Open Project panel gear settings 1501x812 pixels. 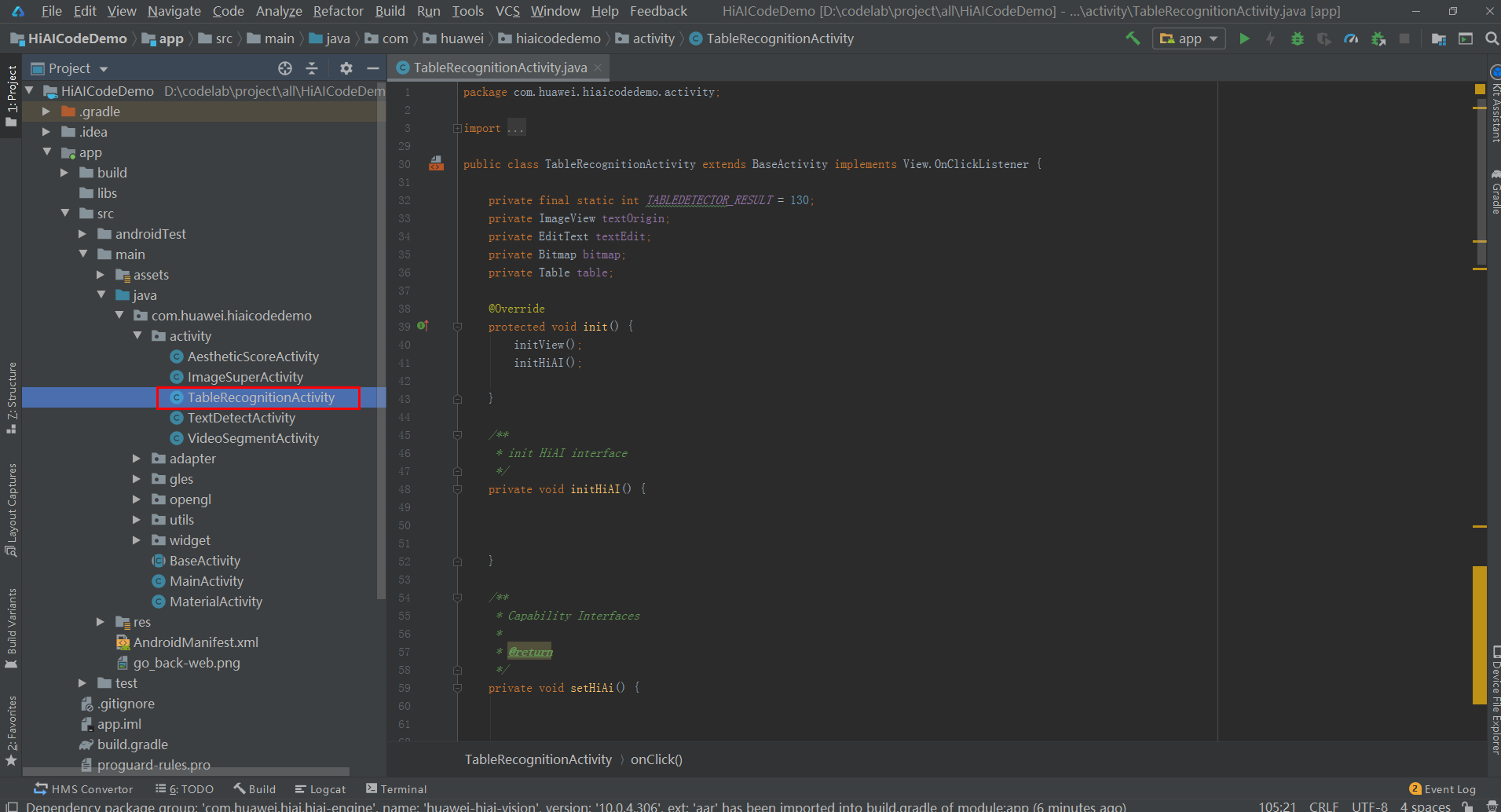pyautogui.click(x=346, y=68)
